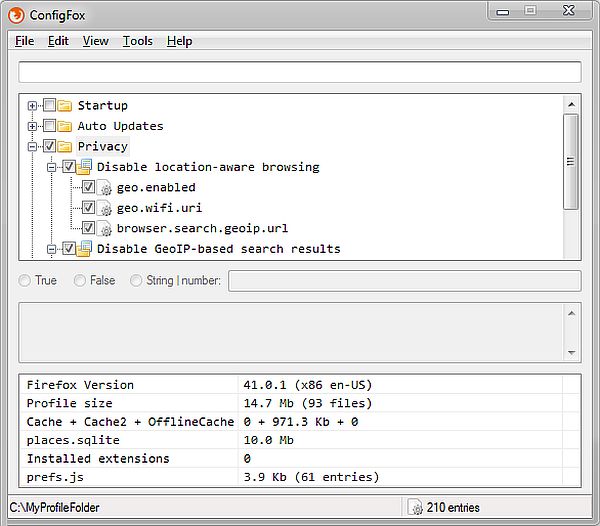Select the False radio button

coord(80,280)
